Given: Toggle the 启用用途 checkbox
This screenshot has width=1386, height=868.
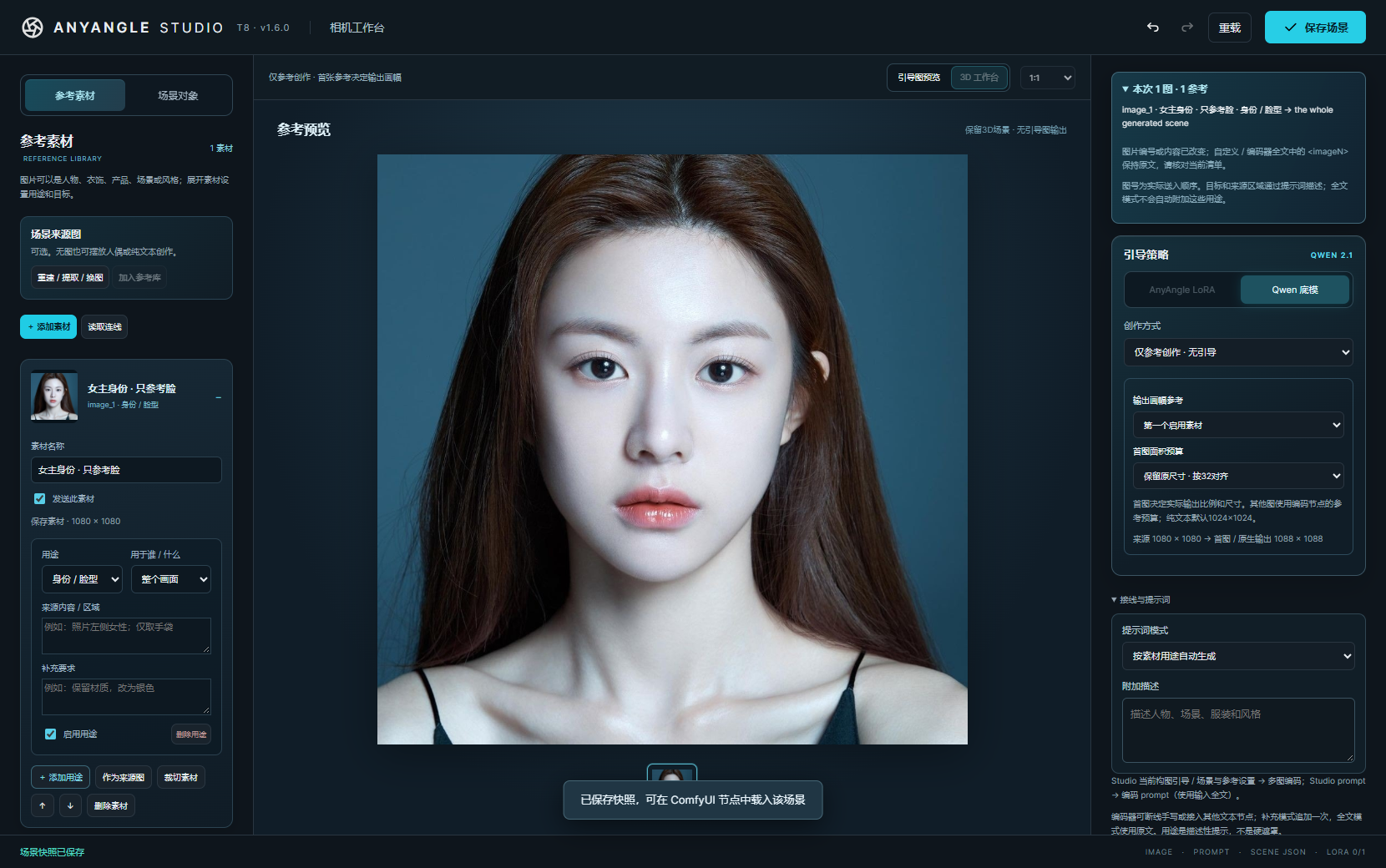Looking at the screenshot, I should [50, 734].
